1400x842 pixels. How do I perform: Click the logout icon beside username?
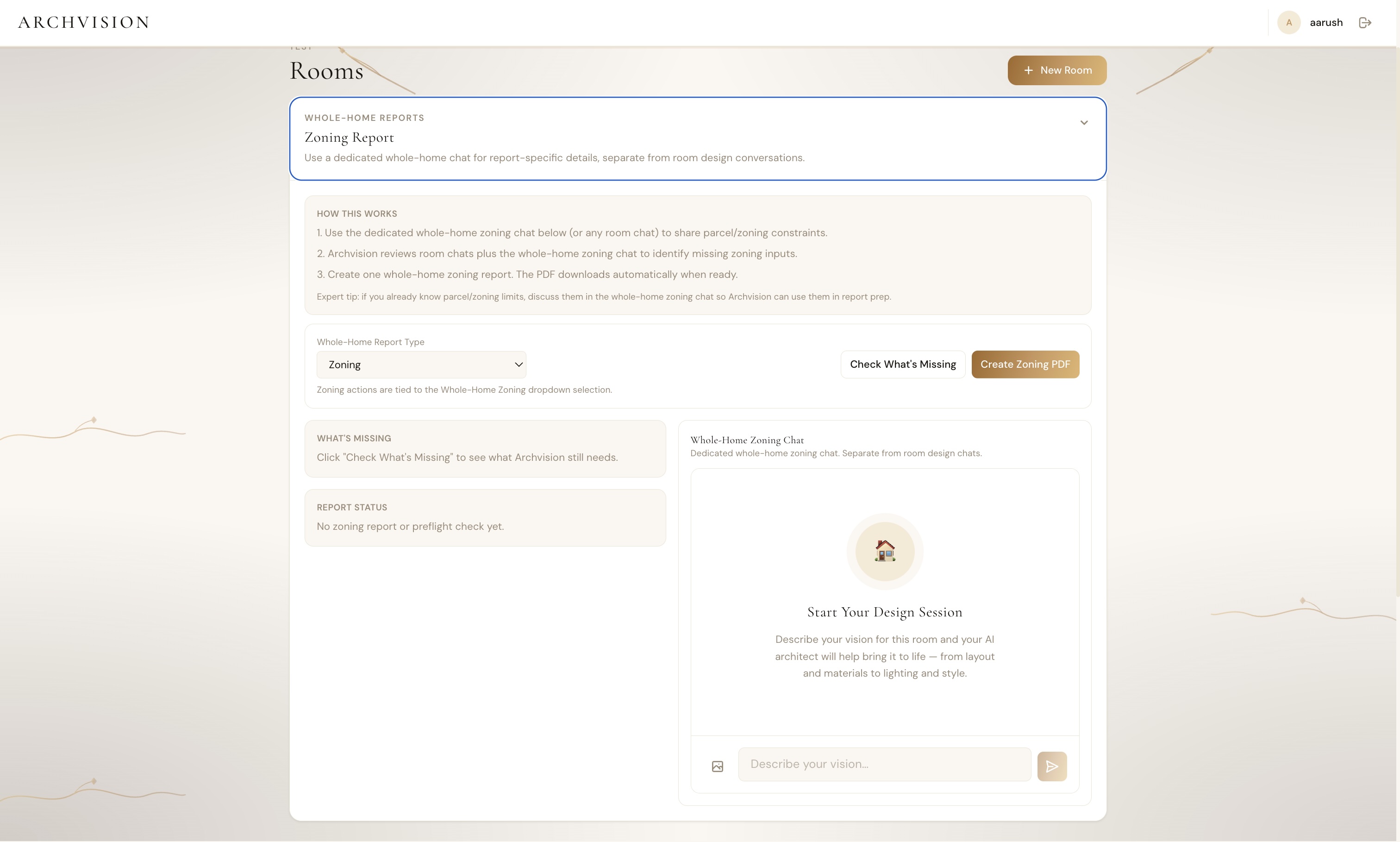click(1365, 23)
